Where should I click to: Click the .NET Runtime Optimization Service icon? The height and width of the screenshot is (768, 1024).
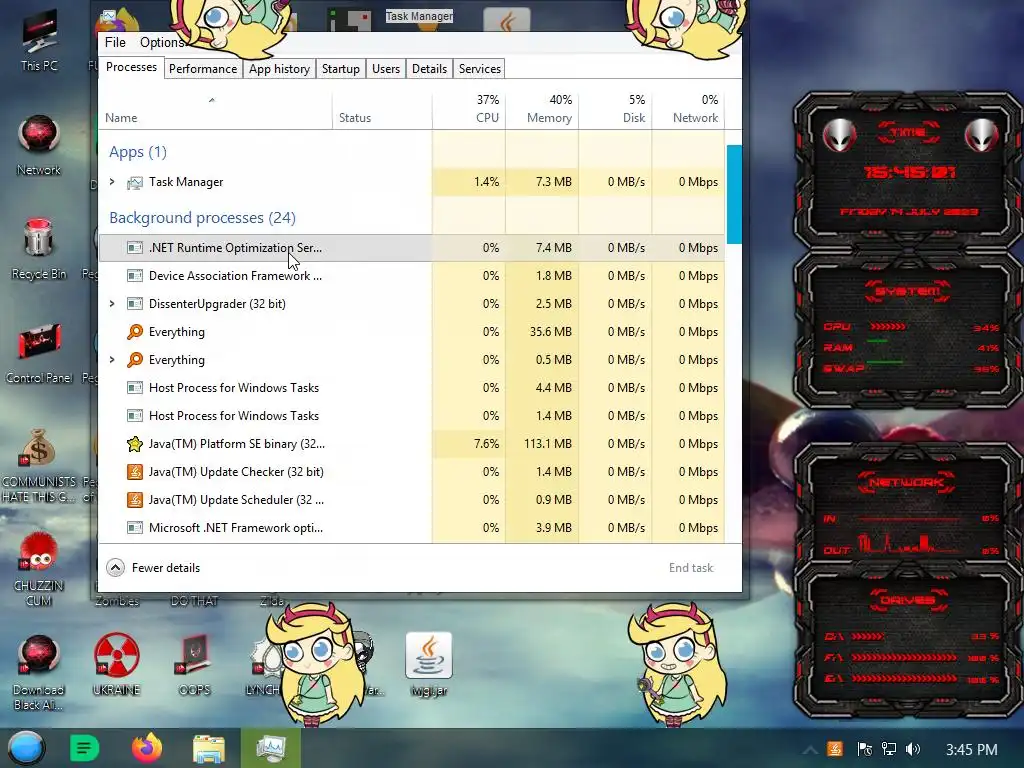(135, 248)
